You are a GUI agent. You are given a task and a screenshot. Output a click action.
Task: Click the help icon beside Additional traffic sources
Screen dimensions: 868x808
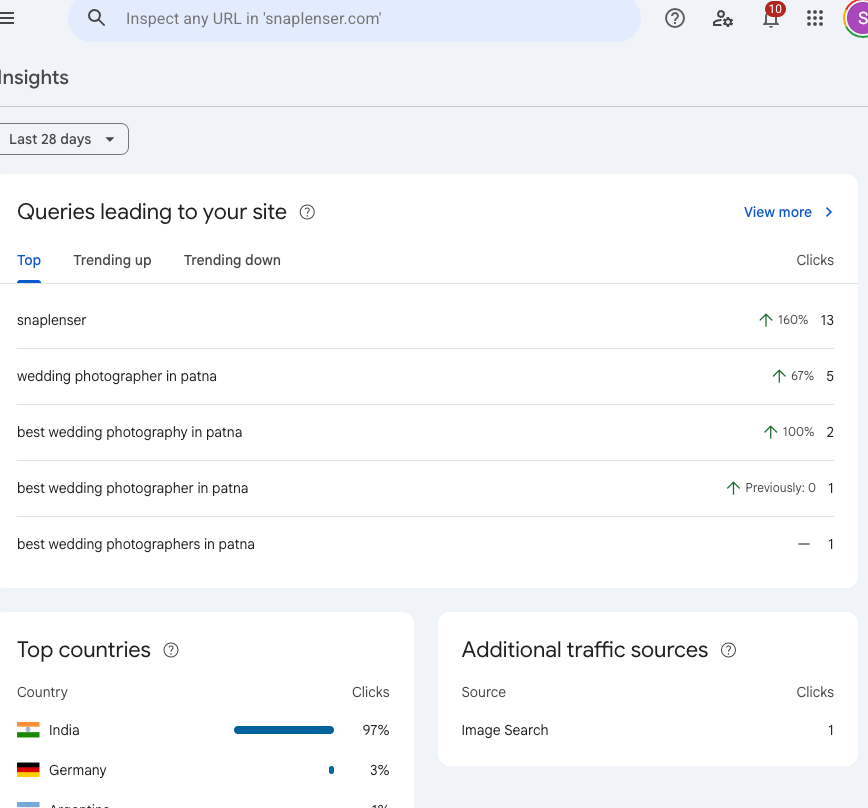pos(728,650)
